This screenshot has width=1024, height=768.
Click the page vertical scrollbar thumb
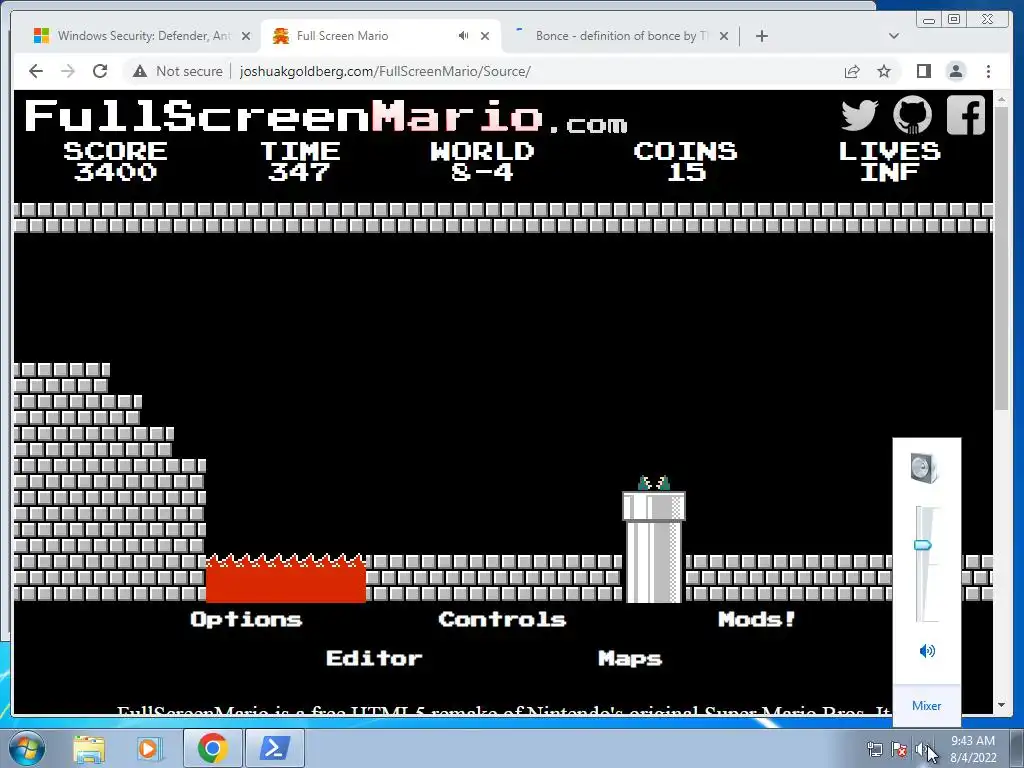pyautogui.click(x=1001, y=258)
